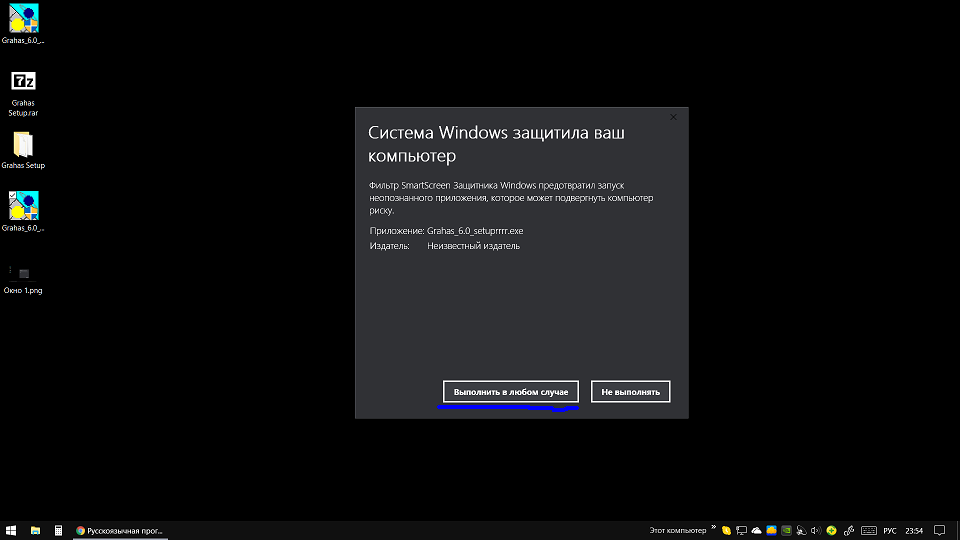Click the yellow tray icon

tap(726, 530)
